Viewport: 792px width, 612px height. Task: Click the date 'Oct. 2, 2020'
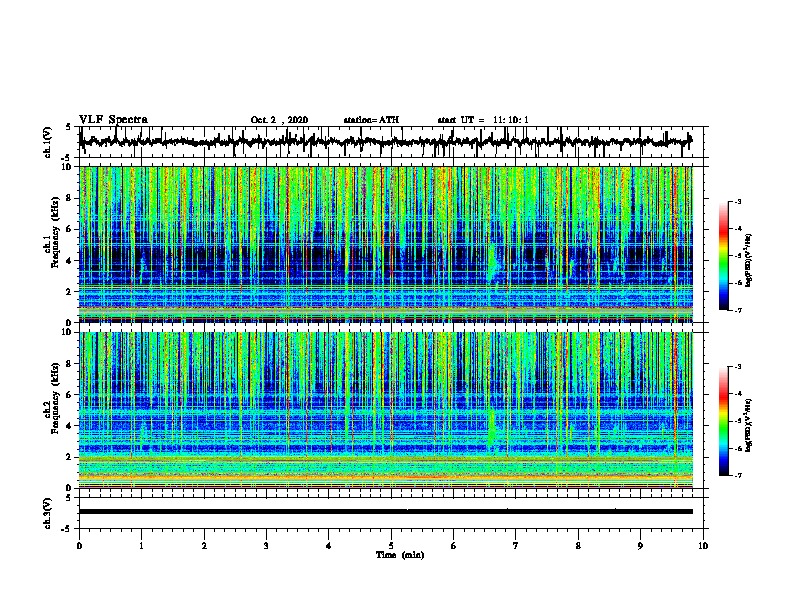[x=279, y=120]
